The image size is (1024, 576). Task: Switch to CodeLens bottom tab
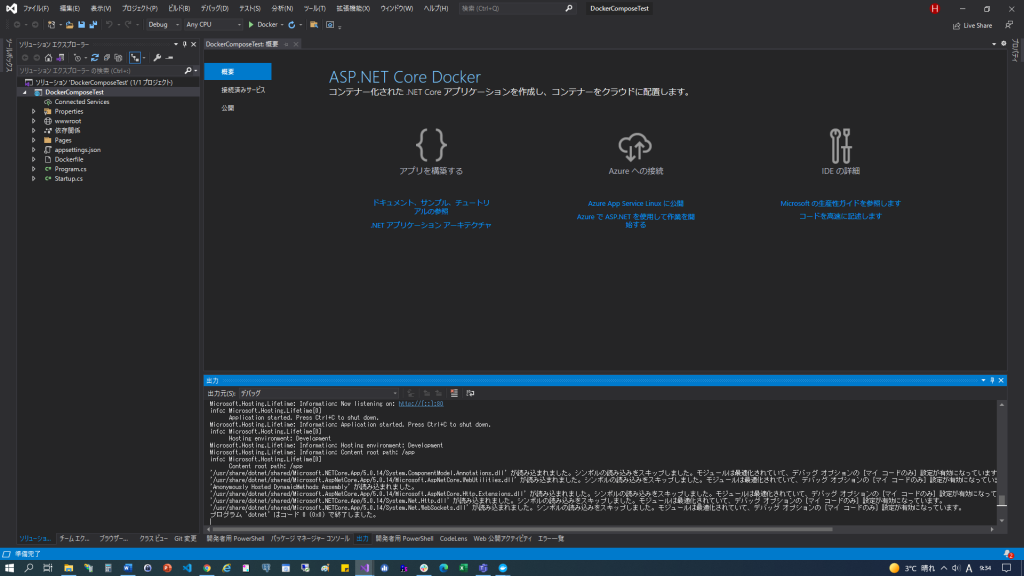[x=453, y=539]
